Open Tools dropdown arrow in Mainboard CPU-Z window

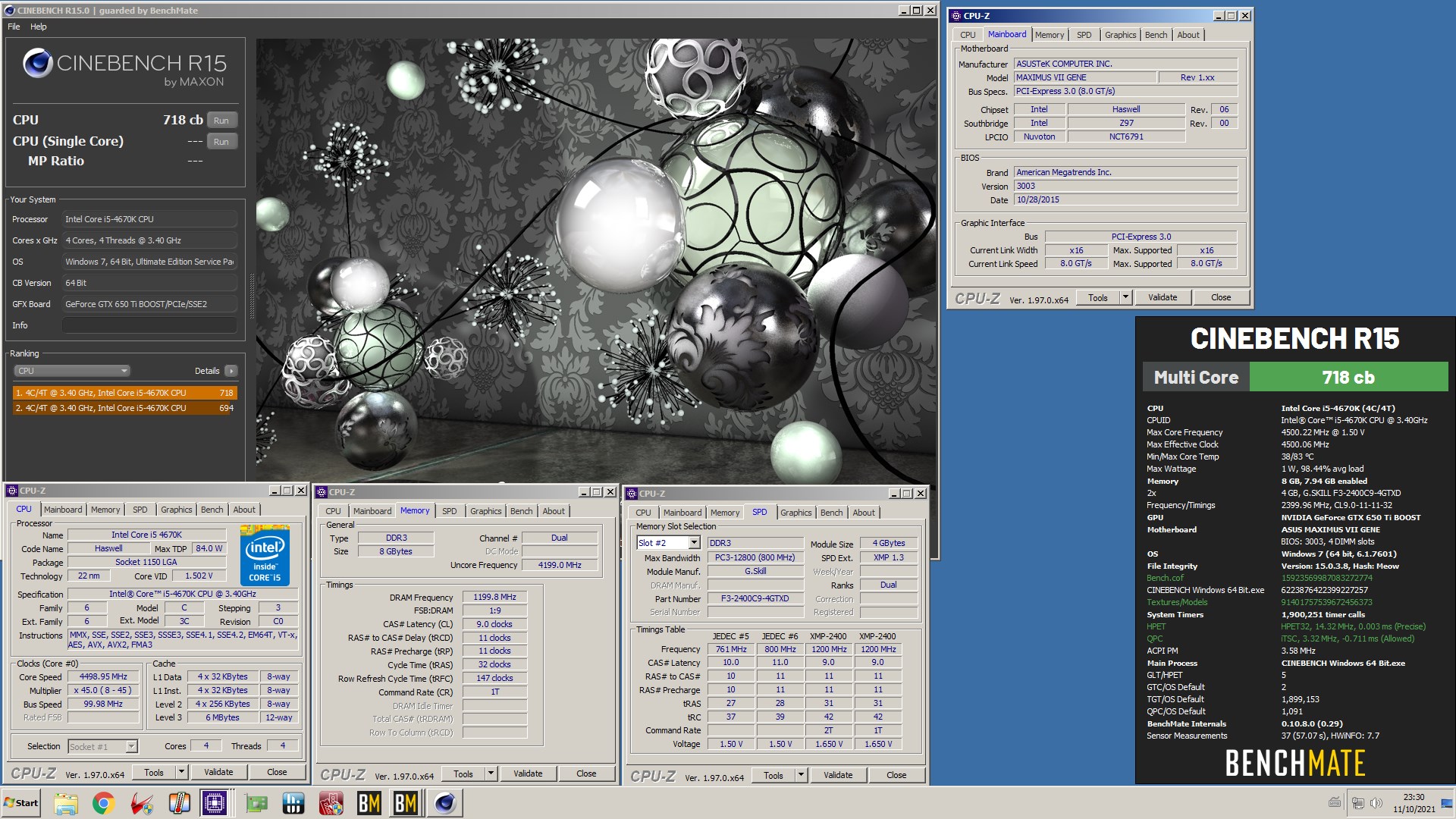click(1126, 297)
